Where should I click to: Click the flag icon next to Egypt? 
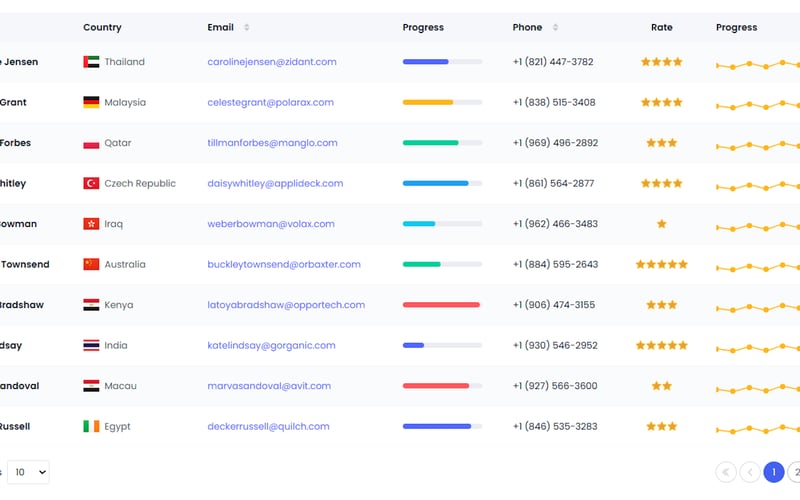pos(91,426)
